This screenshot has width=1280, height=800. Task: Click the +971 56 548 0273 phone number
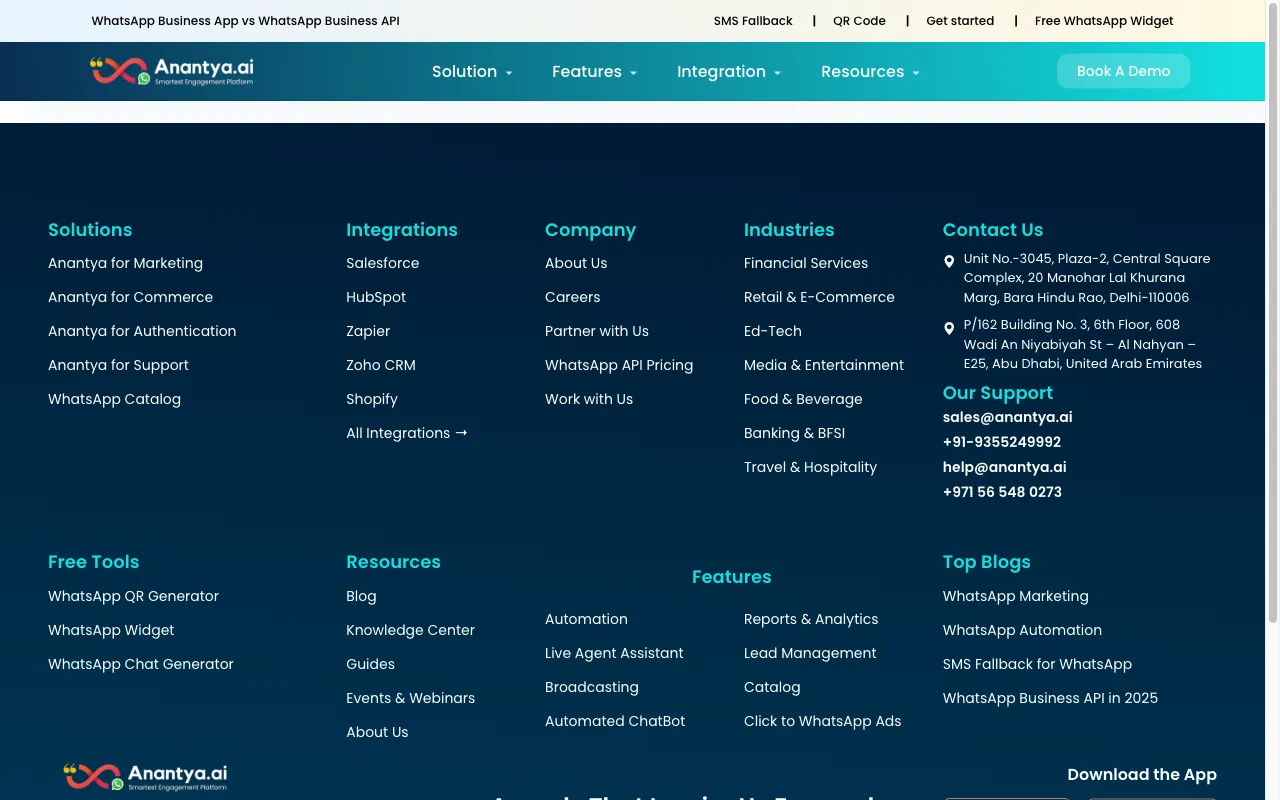(x=1002, y=492)
